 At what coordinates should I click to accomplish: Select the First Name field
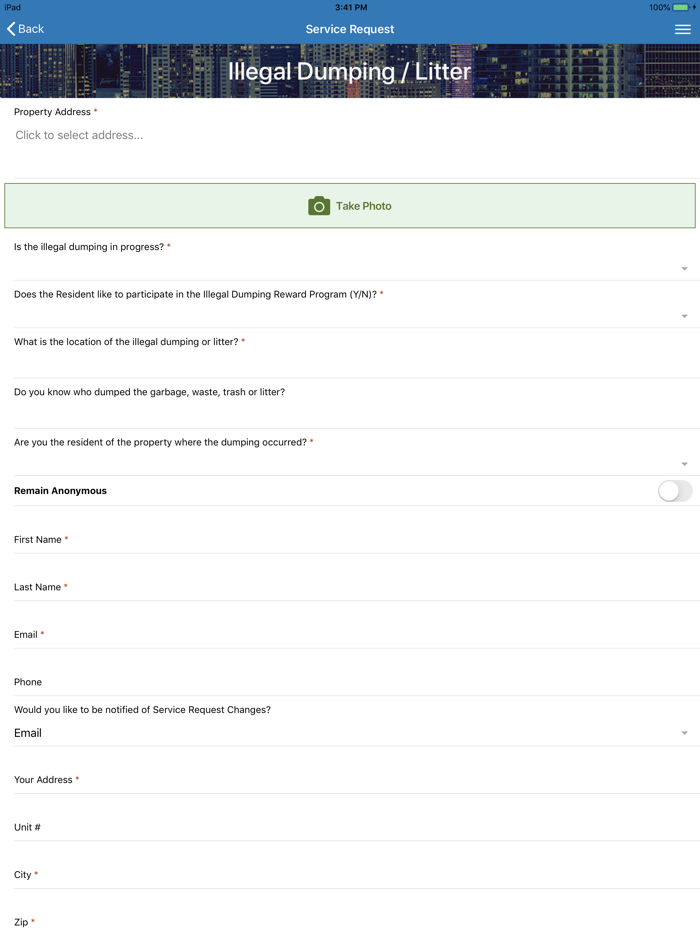click(x=350, y=541)
